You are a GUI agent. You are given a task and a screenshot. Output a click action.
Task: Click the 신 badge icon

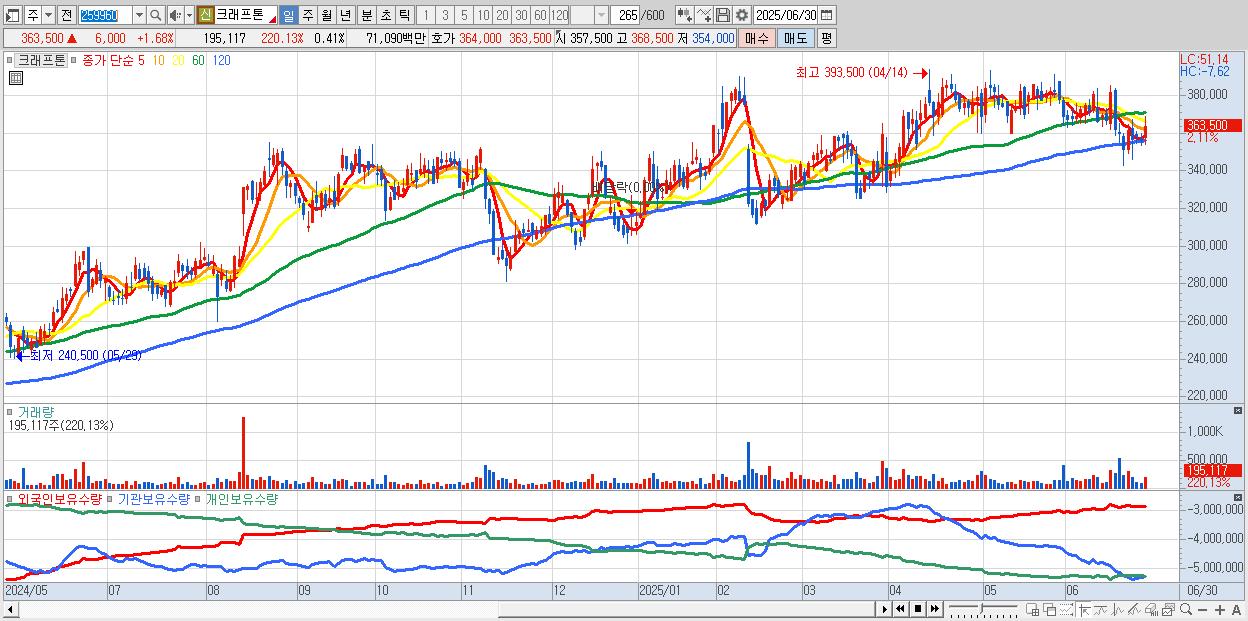pyautogui.click(x=205, y=15)
